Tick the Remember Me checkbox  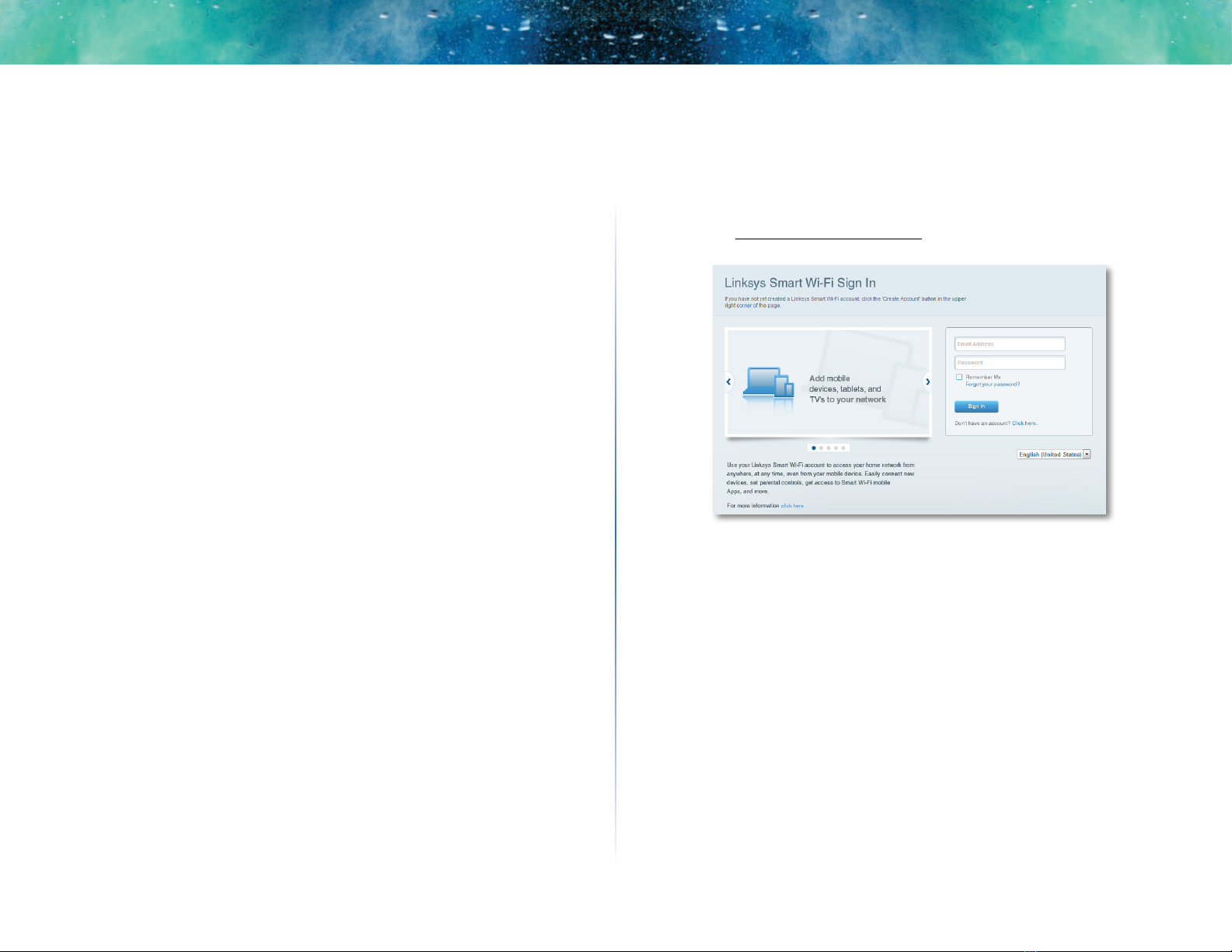(x=959, y=377)
